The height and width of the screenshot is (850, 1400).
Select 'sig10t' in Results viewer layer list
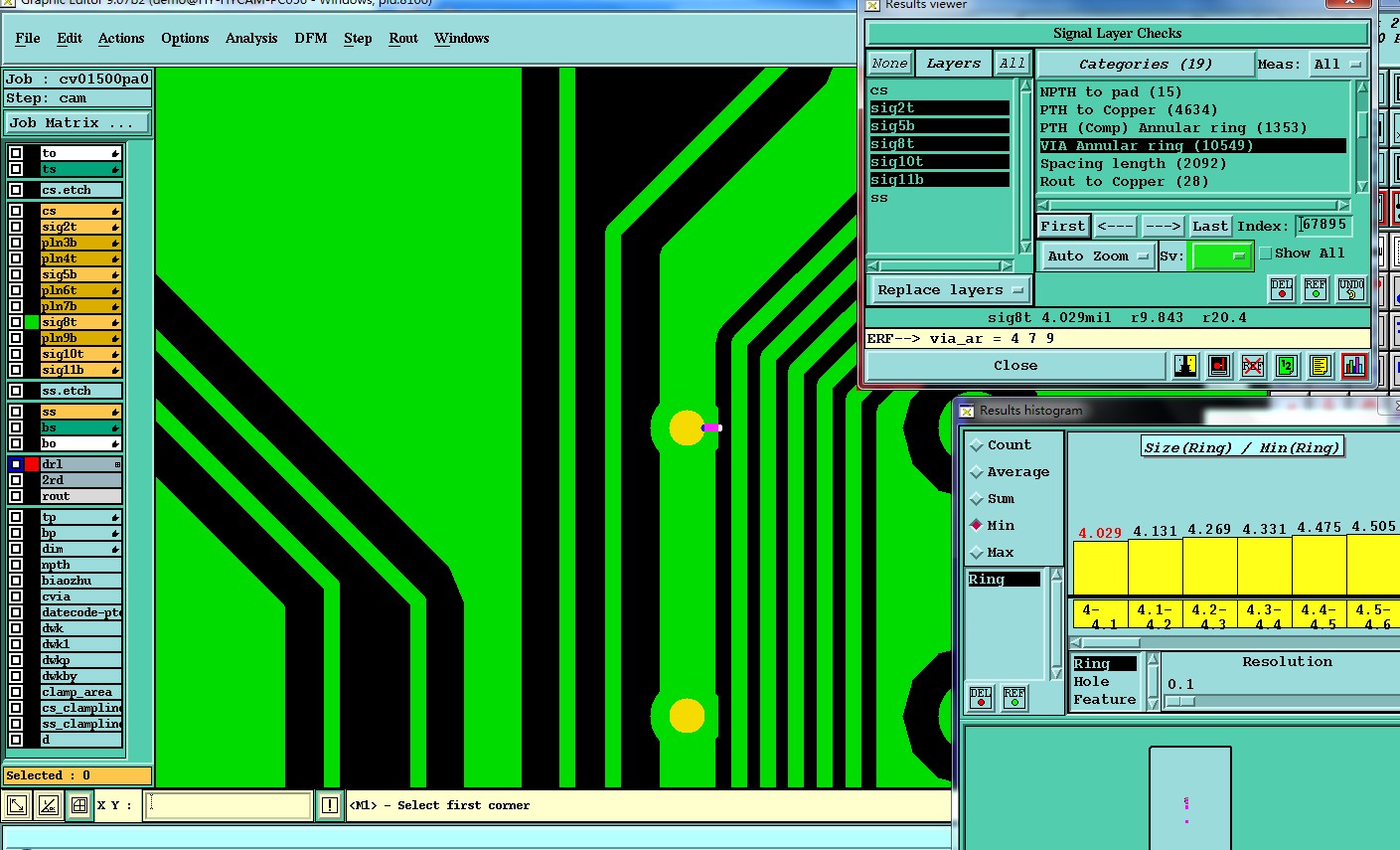[x=940, y=162]
